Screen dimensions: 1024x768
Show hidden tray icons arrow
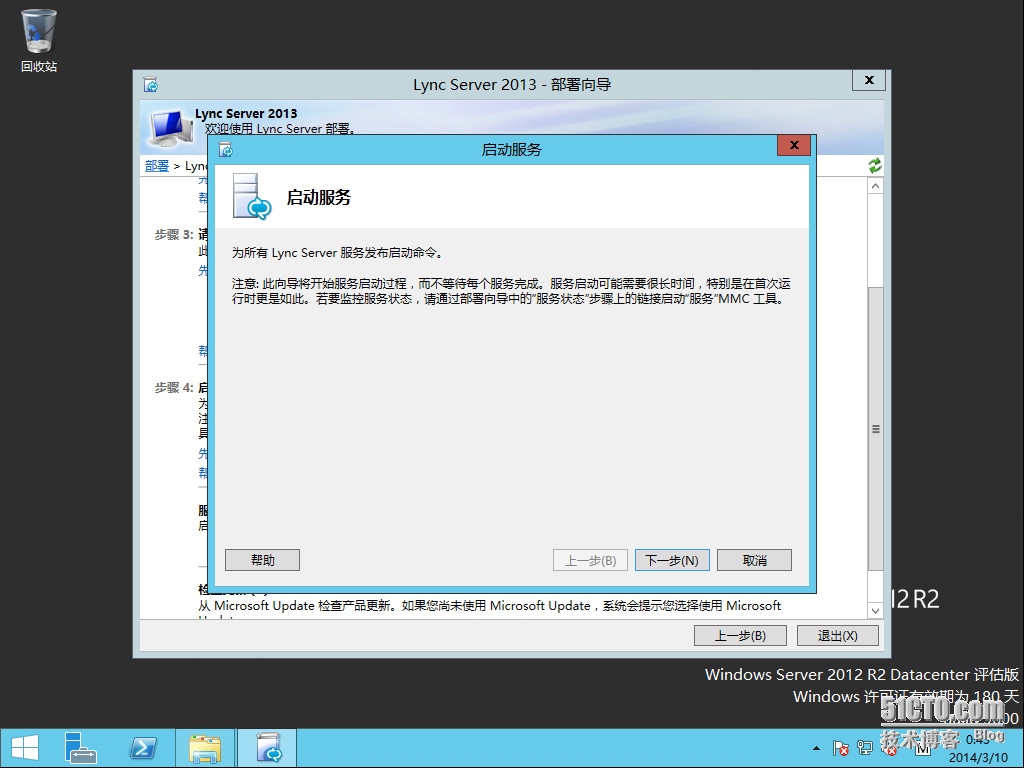(816, 748)
